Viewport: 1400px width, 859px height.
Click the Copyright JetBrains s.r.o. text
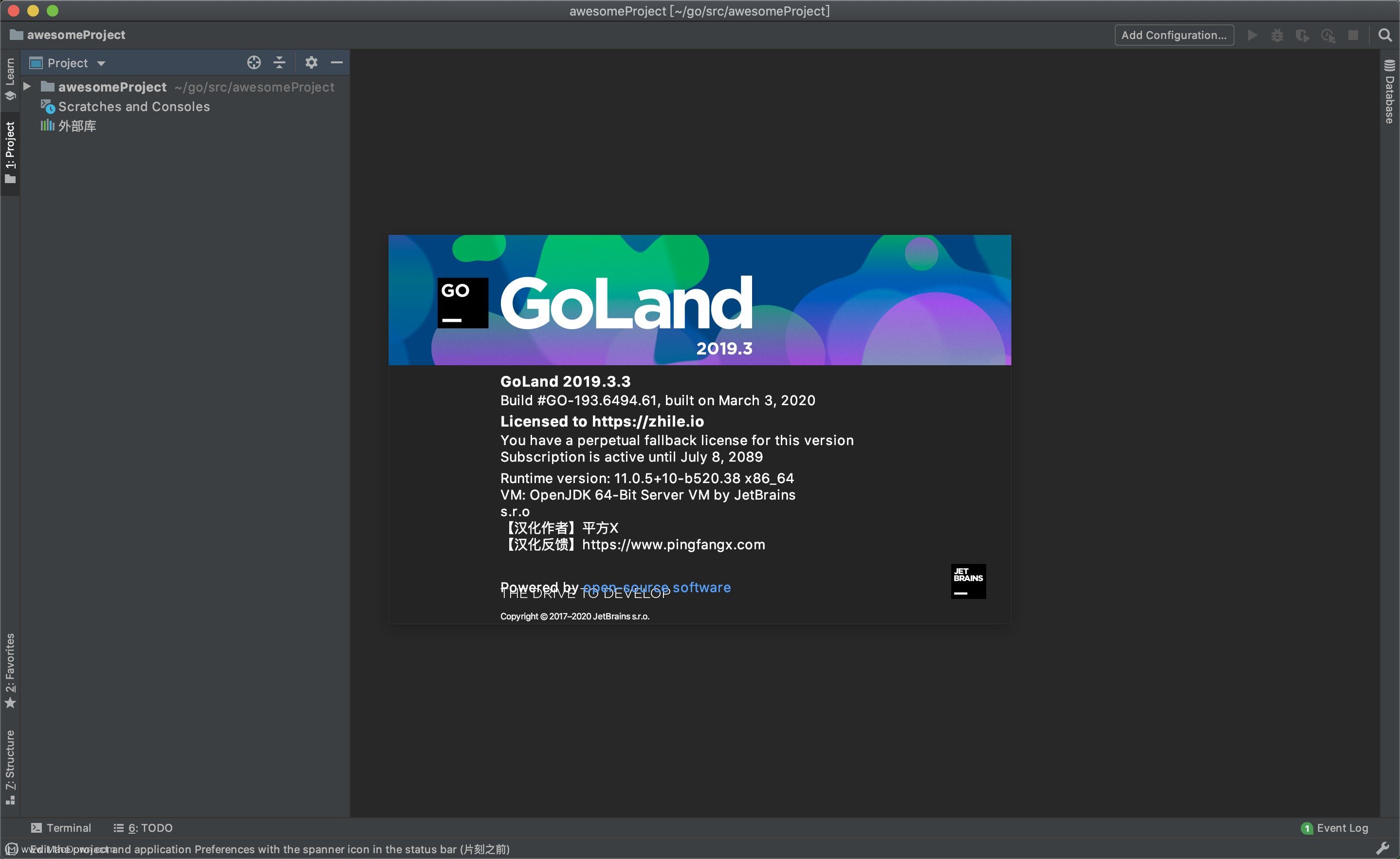pyautogui.click(x=574, y=616)
